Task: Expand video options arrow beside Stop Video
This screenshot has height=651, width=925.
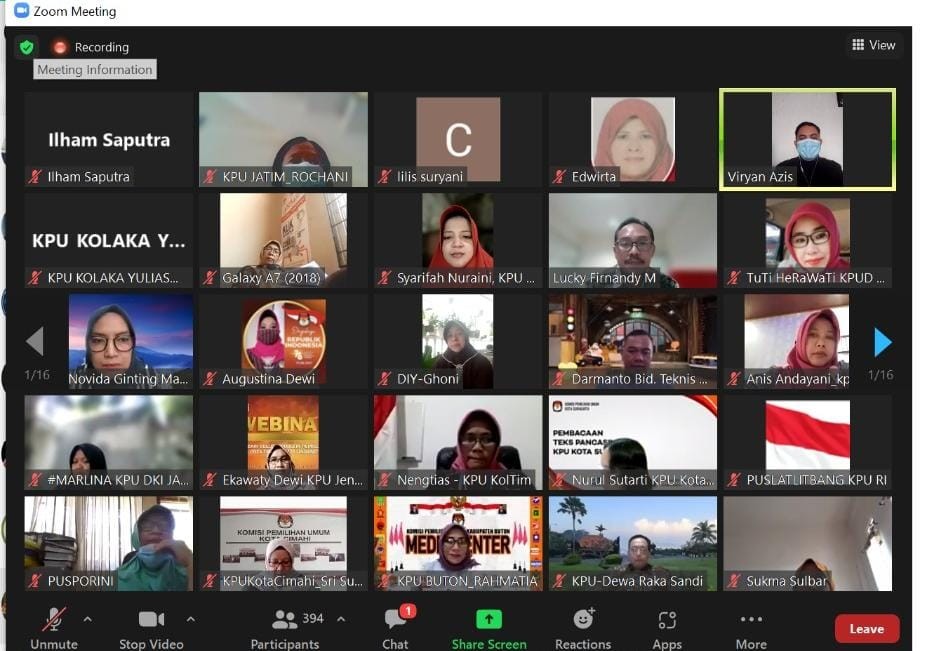Action: click(x=191, y=619)
